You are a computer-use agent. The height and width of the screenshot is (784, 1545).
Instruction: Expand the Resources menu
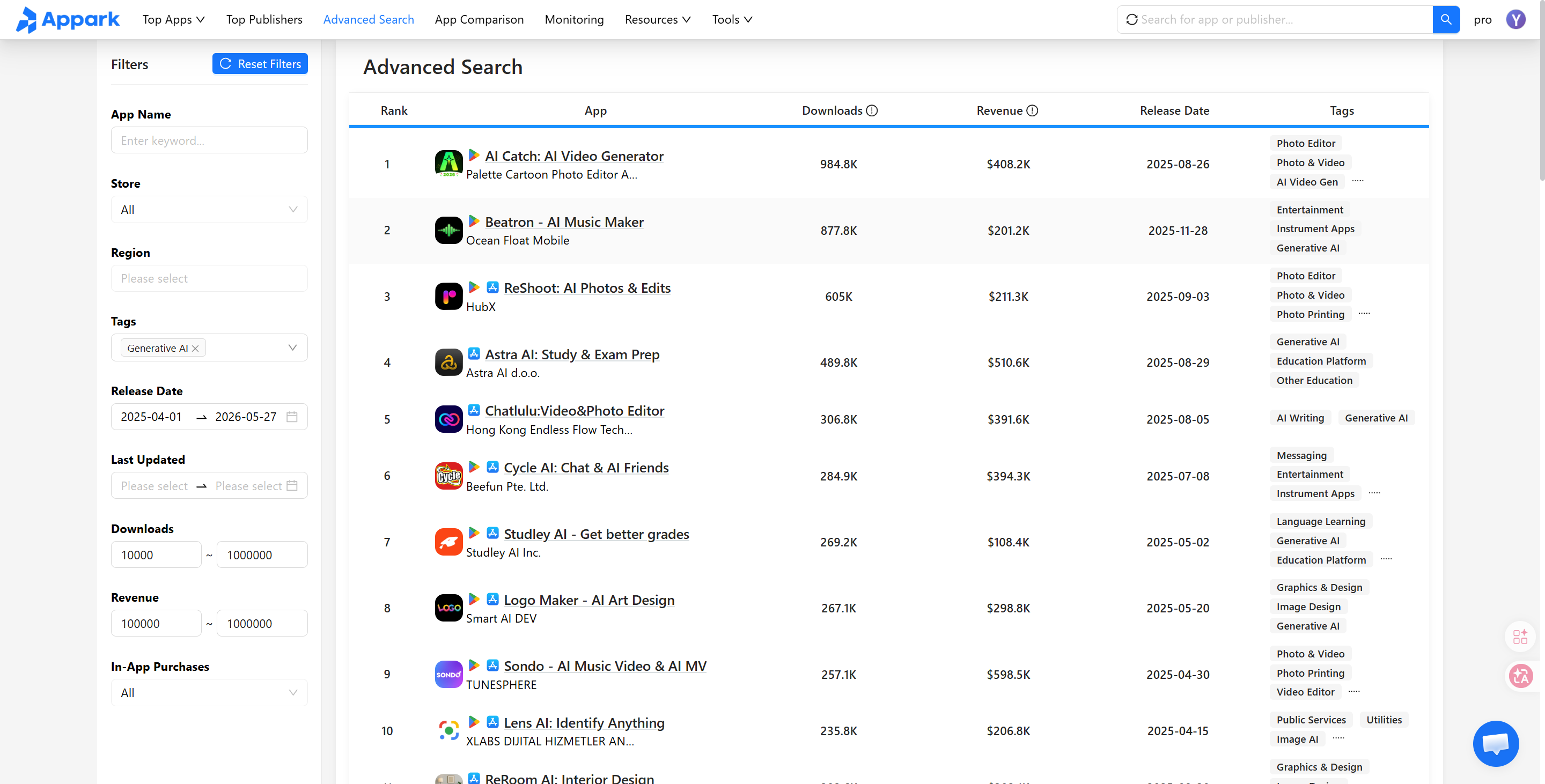pos(657,20)
